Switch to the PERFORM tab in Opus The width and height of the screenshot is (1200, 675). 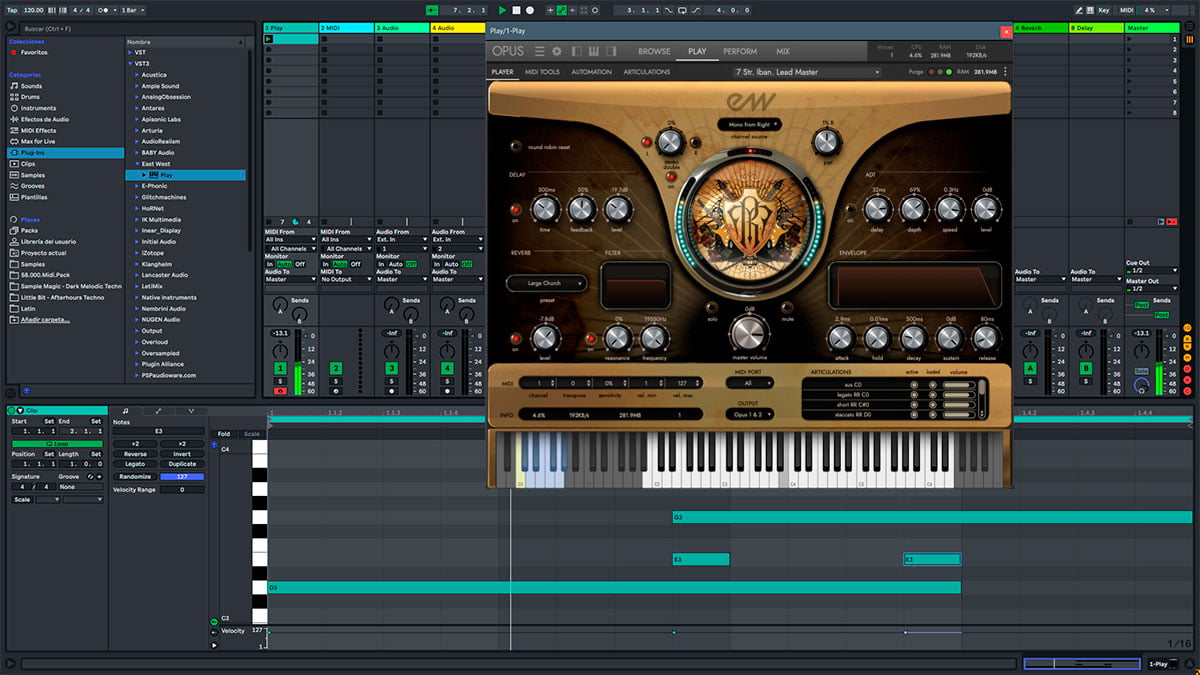(x=740, y=51)
